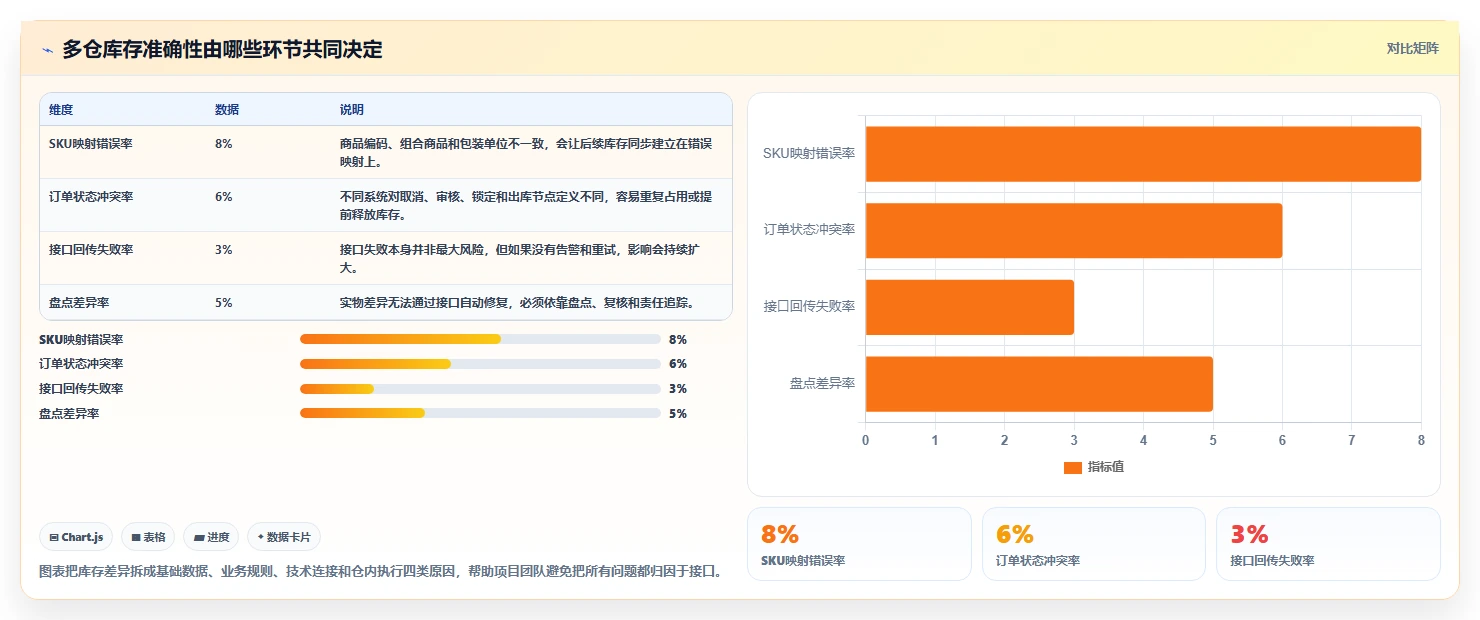Toggle the 指标值 legend swatch
Image resolution: width=1480 pixels, height=620 pixels.
tap(1073, 468)
